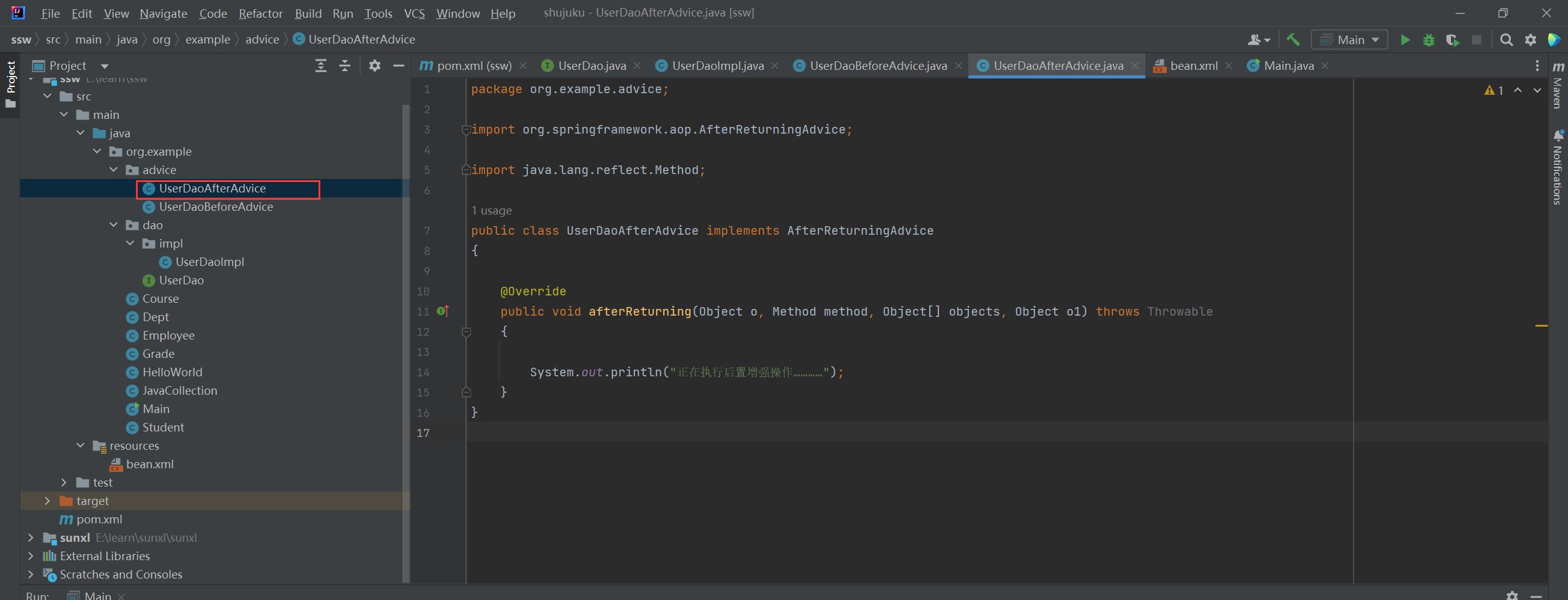Fold the import block on line 3
Image resolution: width=1568 pixels, height=600 pixels.
coord(466,129)
